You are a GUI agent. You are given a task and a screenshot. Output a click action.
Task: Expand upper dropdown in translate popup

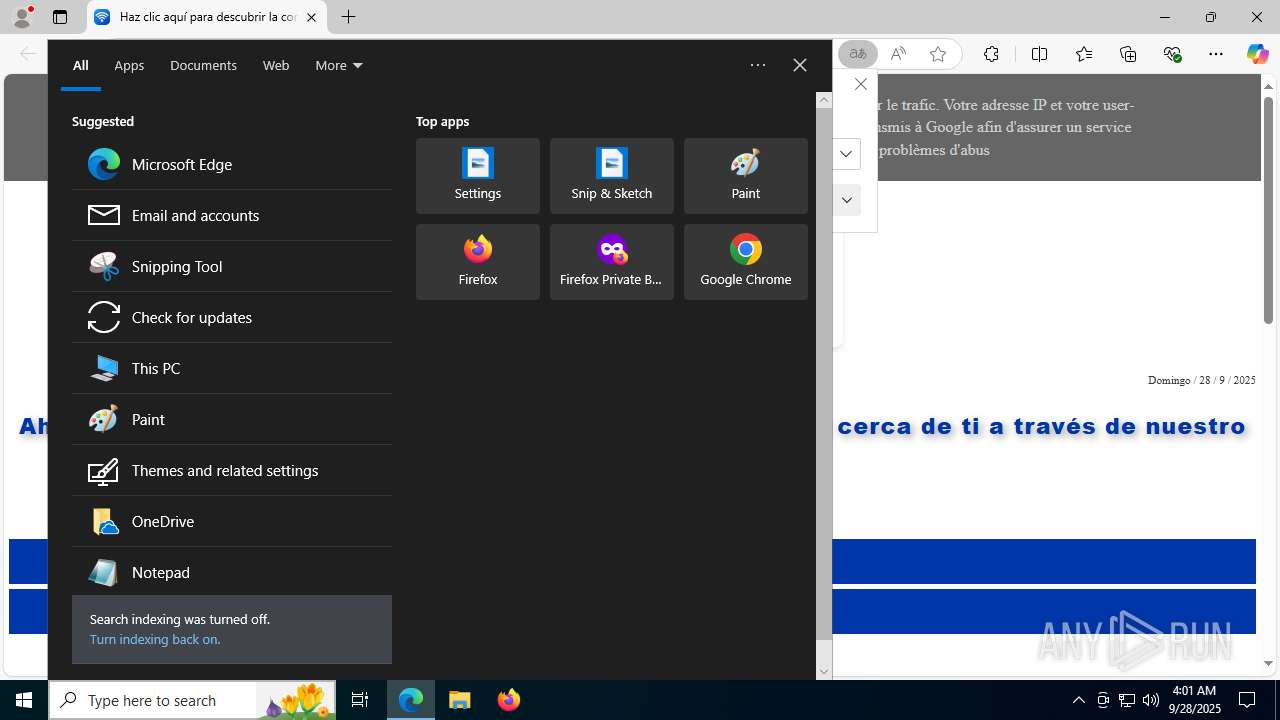[x=846, y=154]
